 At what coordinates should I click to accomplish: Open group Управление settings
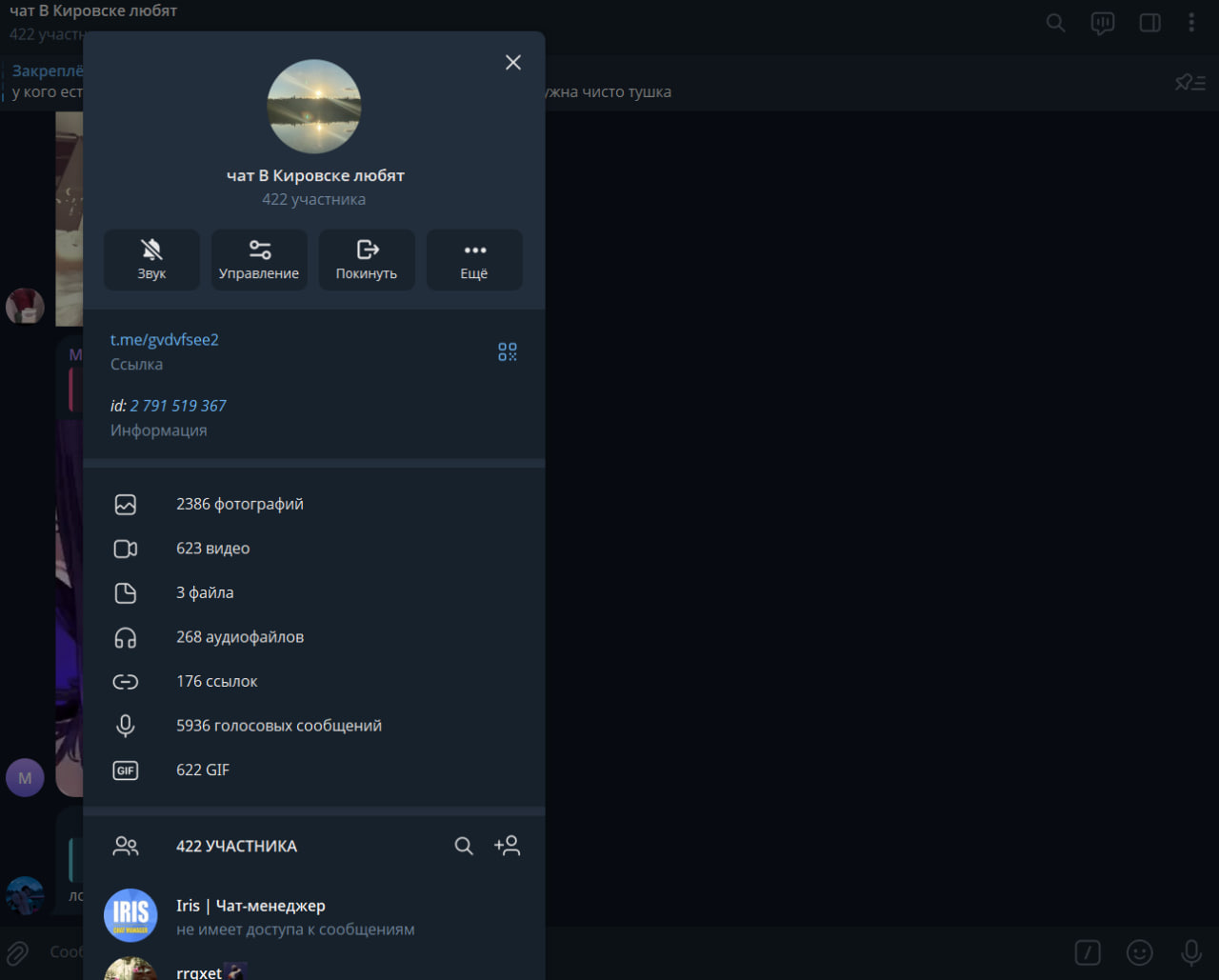pos(259,259)
